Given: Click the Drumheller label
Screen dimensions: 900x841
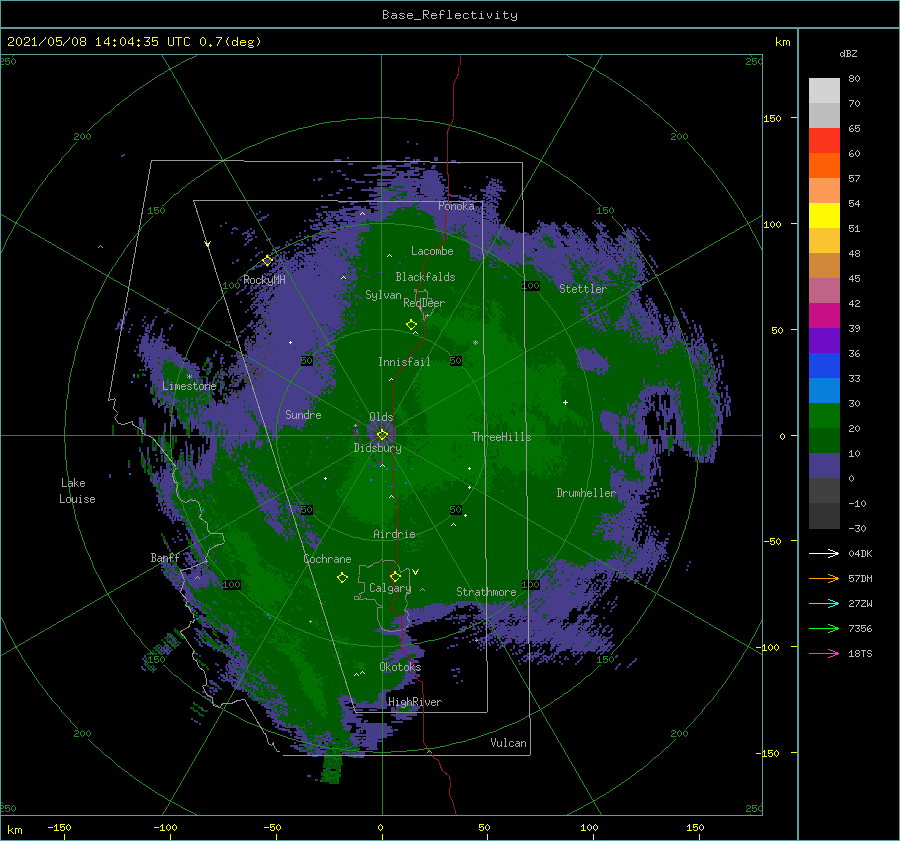Looking at the screenshot, I should pos(586,493).
